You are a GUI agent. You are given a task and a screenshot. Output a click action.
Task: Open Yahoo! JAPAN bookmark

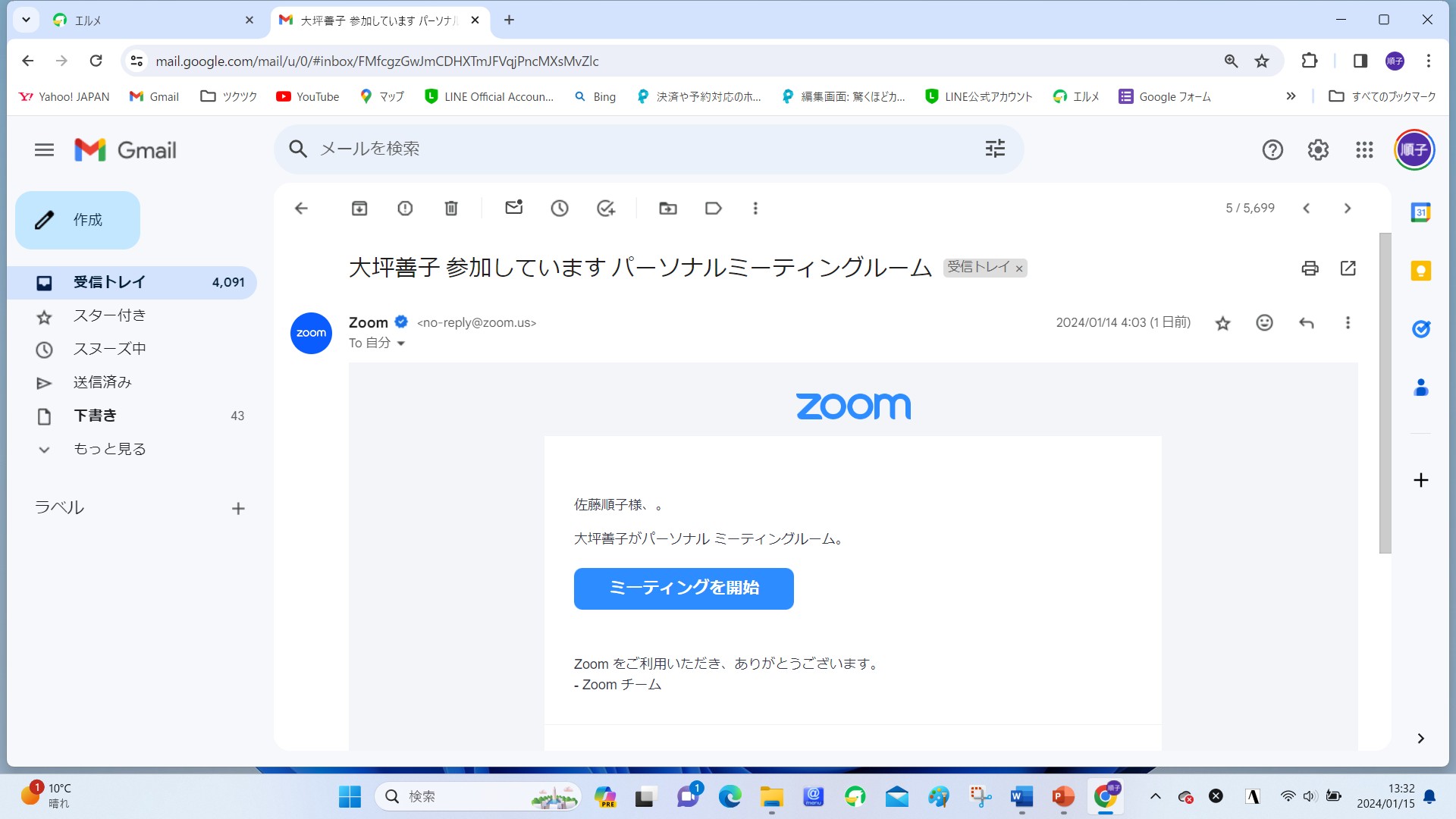[x=64, y=97]
